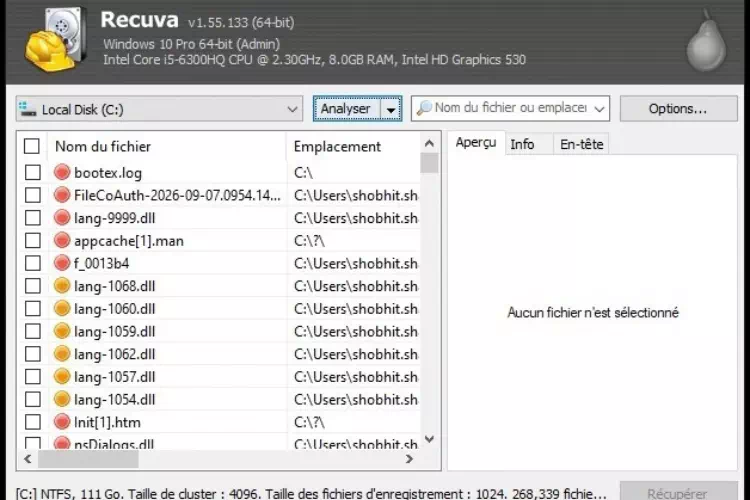Click orange status dot for lang-1057.dll
The height and width of the screenshot is (500, 750).
pos(62,377)
